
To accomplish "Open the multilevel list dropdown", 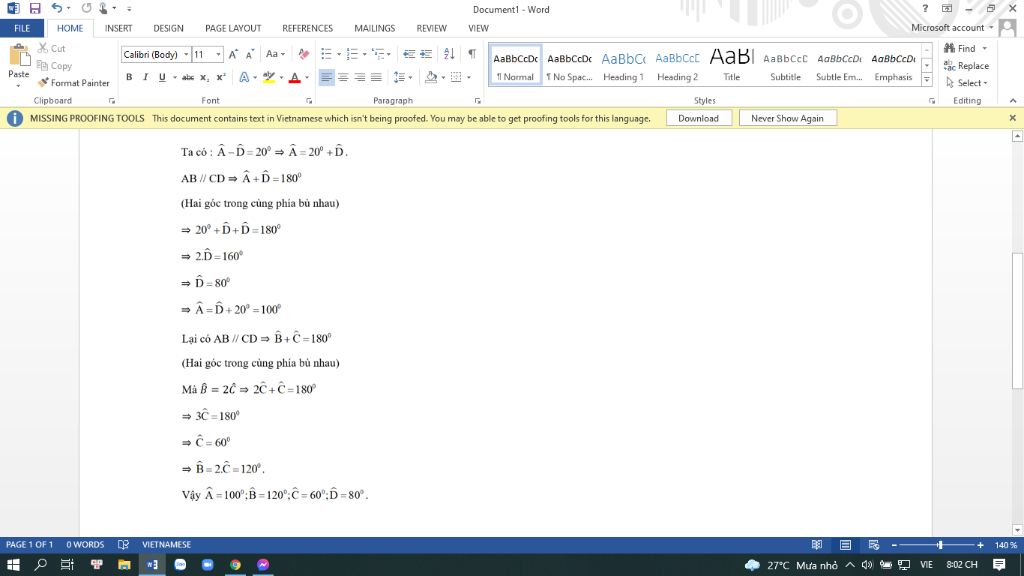I will click(389, 54).
